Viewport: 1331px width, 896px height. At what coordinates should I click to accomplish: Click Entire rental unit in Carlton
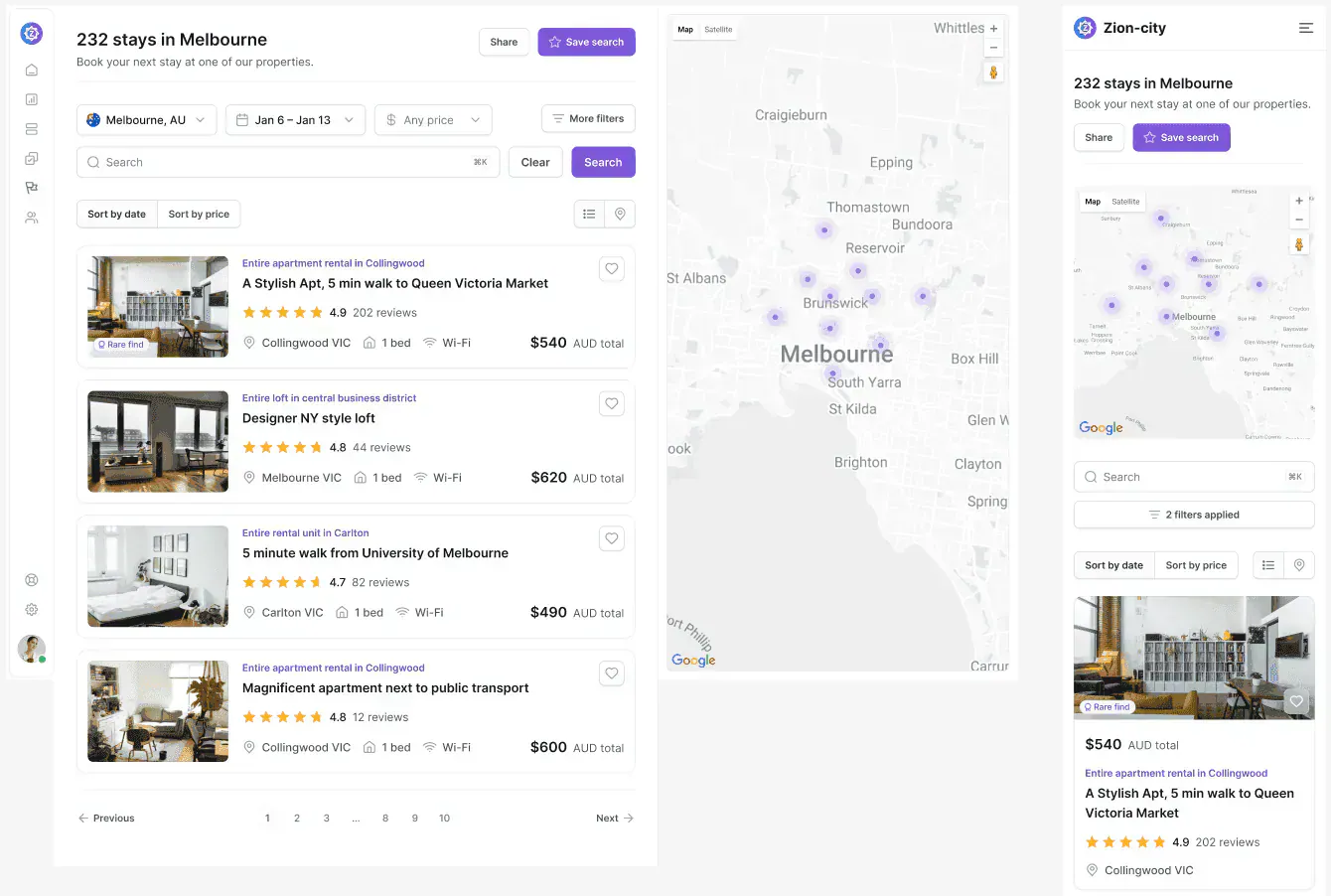tap(306, 533)
